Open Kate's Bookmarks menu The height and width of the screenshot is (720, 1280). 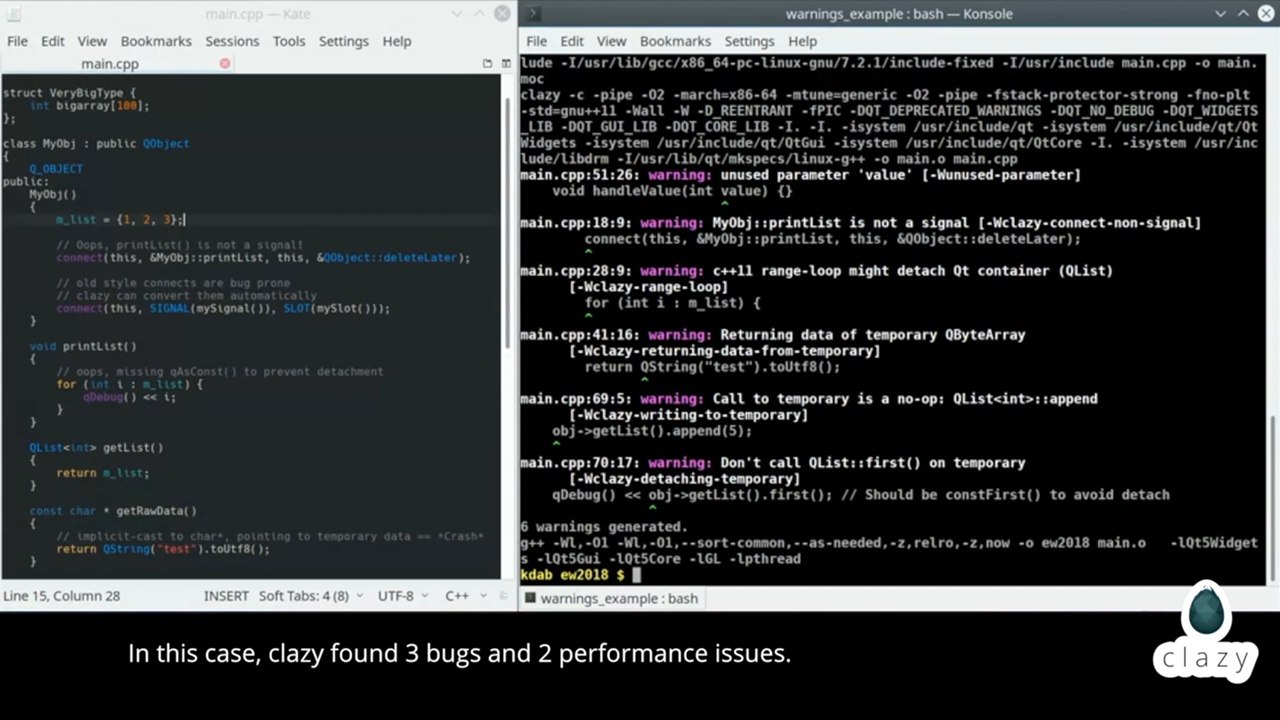[x=156, y=41]
